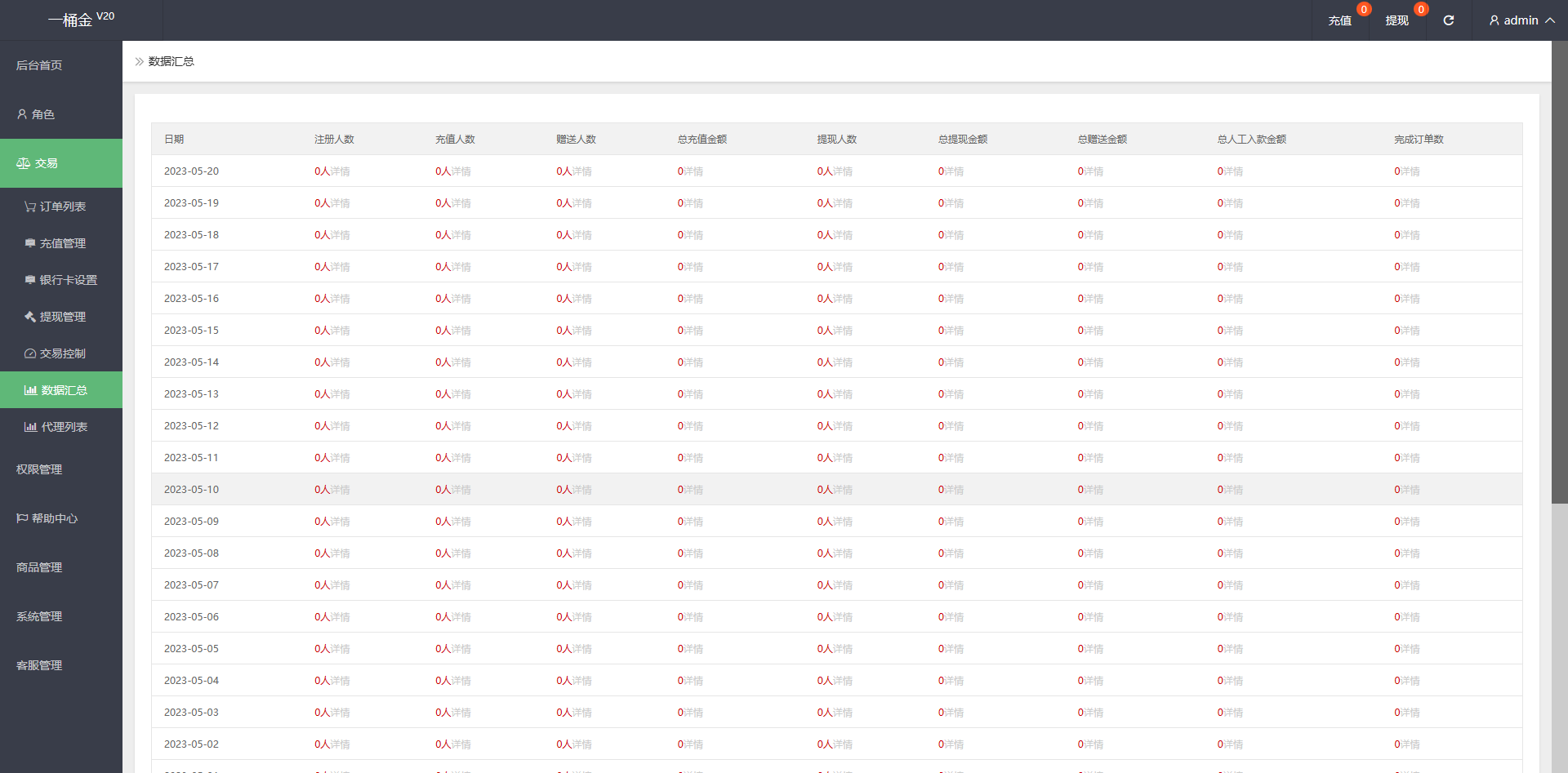Open the 提现 notification in header
This screenshot has width=1568, height=773.
(1396, 20)
